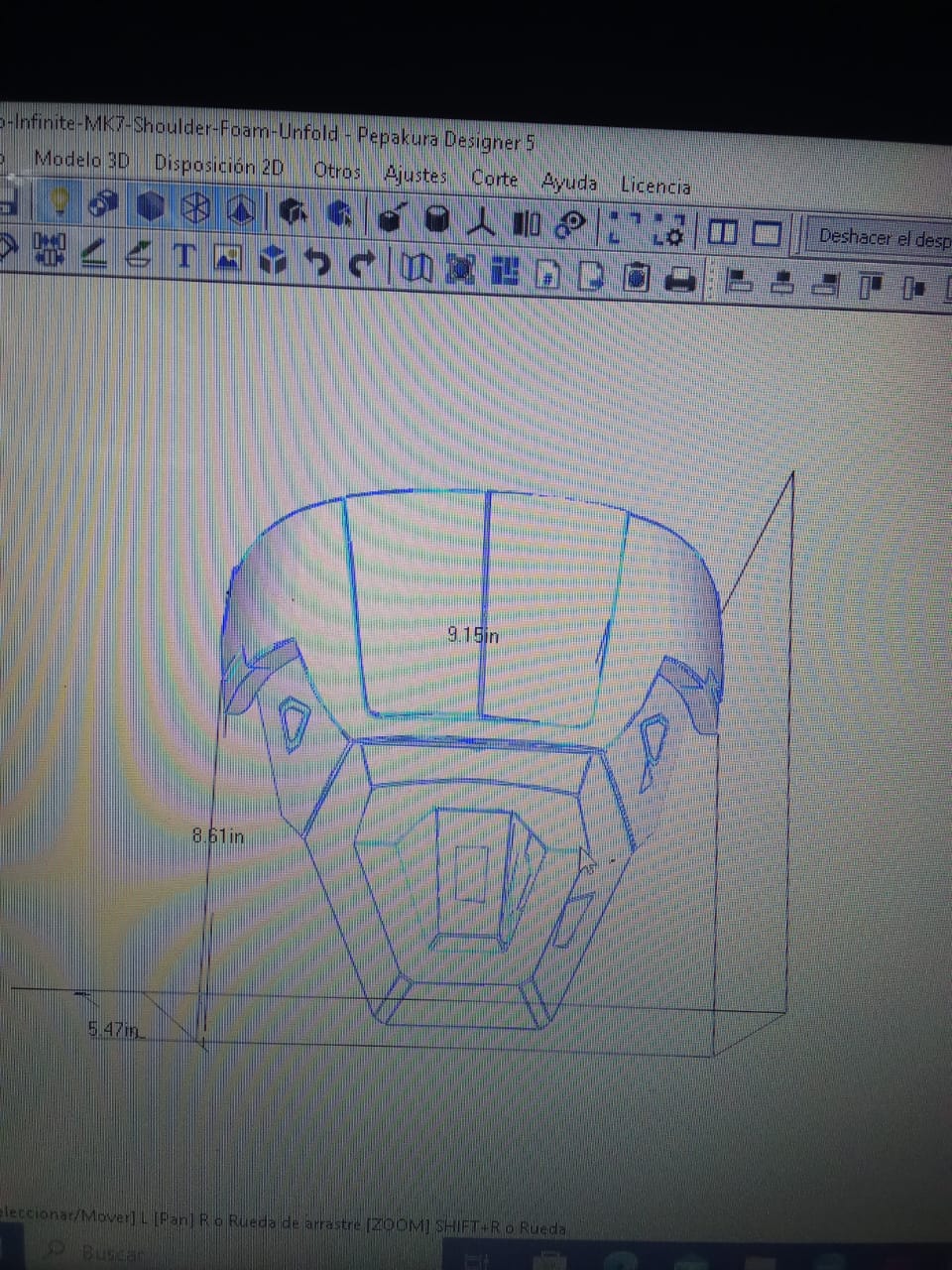The width and height of the screenshot is (952, 1270).
Task: Select the rotate 3D model cube icon
Action: (392, 217)
